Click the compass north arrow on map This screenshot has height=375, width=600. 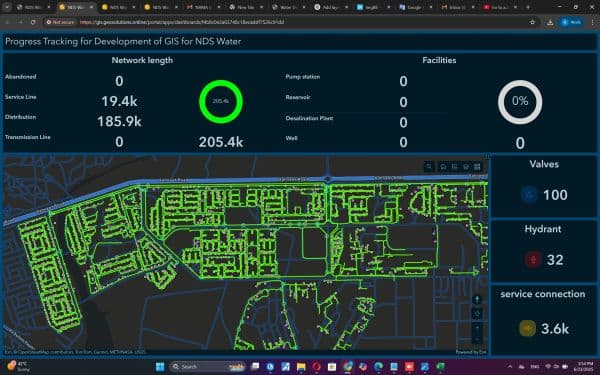pyautogui.click(x=477, y=299)
